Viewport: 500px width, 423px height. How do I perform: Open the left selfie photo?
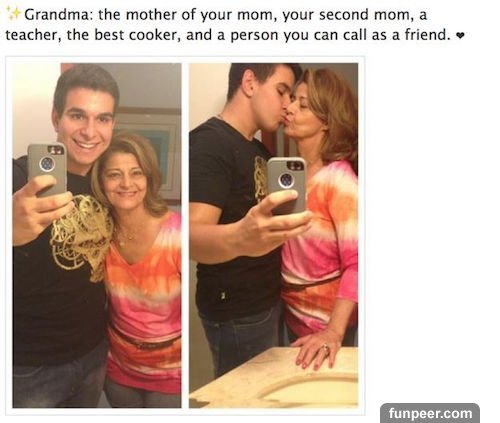(x=97, y=235)
